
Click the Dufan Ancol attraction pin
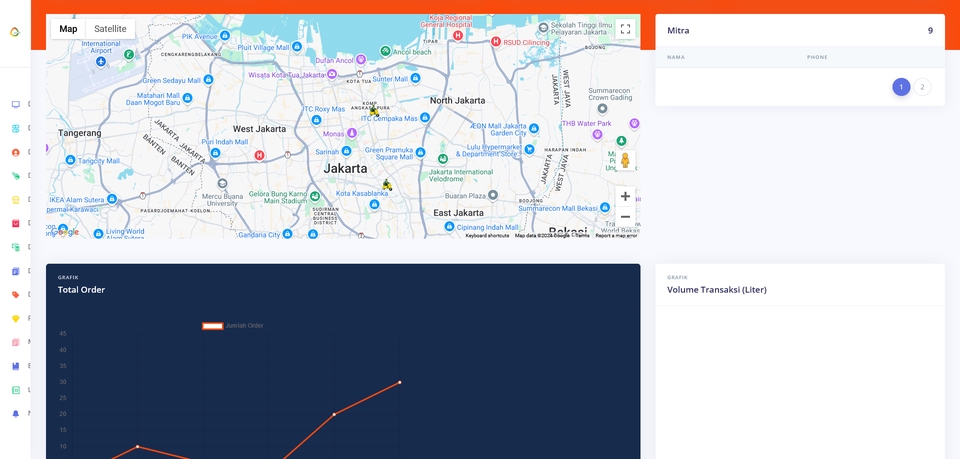tap(361, 59)
